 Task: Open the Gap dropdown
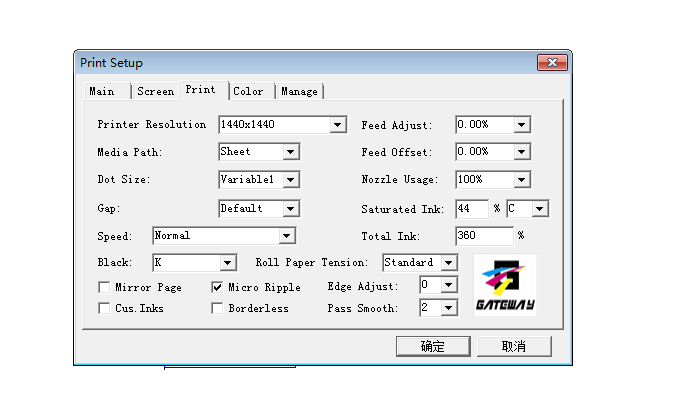[x=291, y=209]
